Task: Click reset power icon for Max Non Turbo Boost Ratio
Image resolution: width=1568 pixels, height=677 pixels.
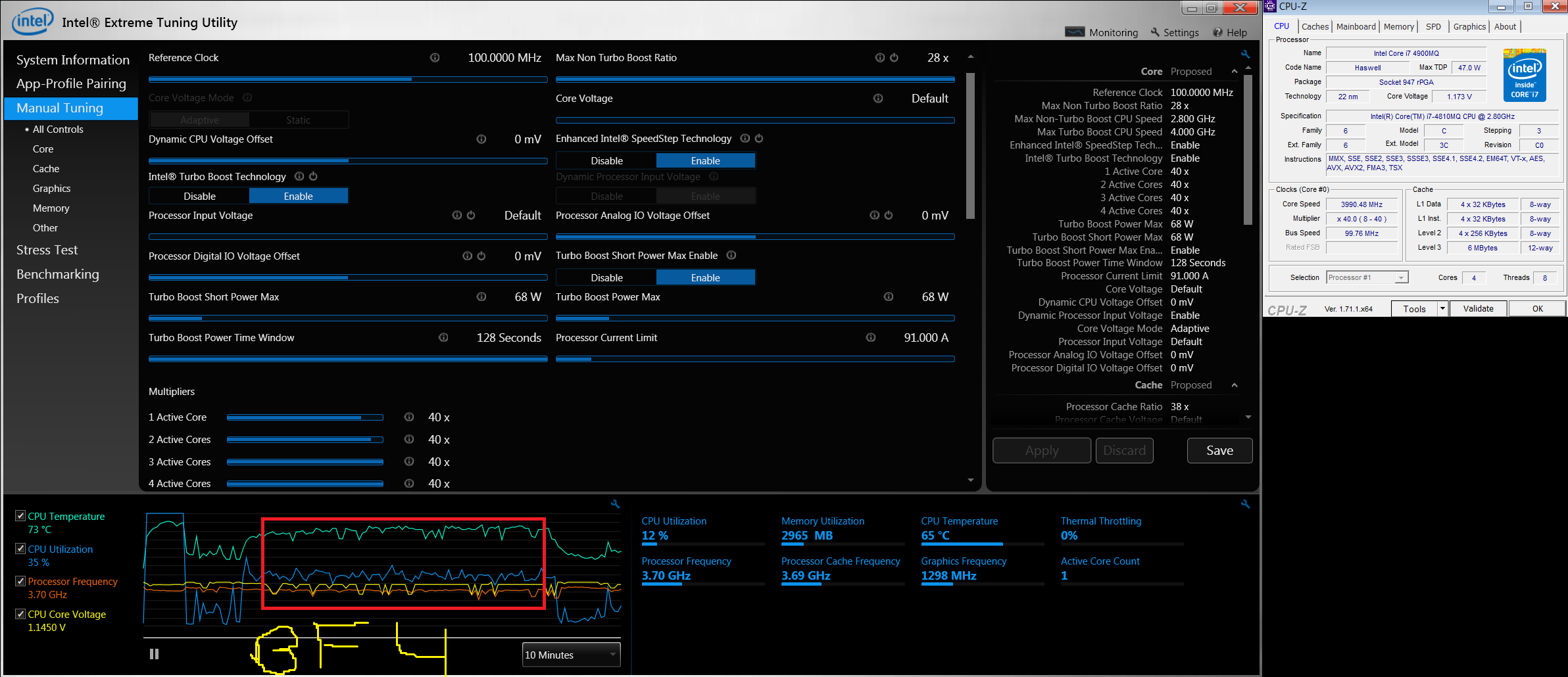Action: (x=894, y=58)
